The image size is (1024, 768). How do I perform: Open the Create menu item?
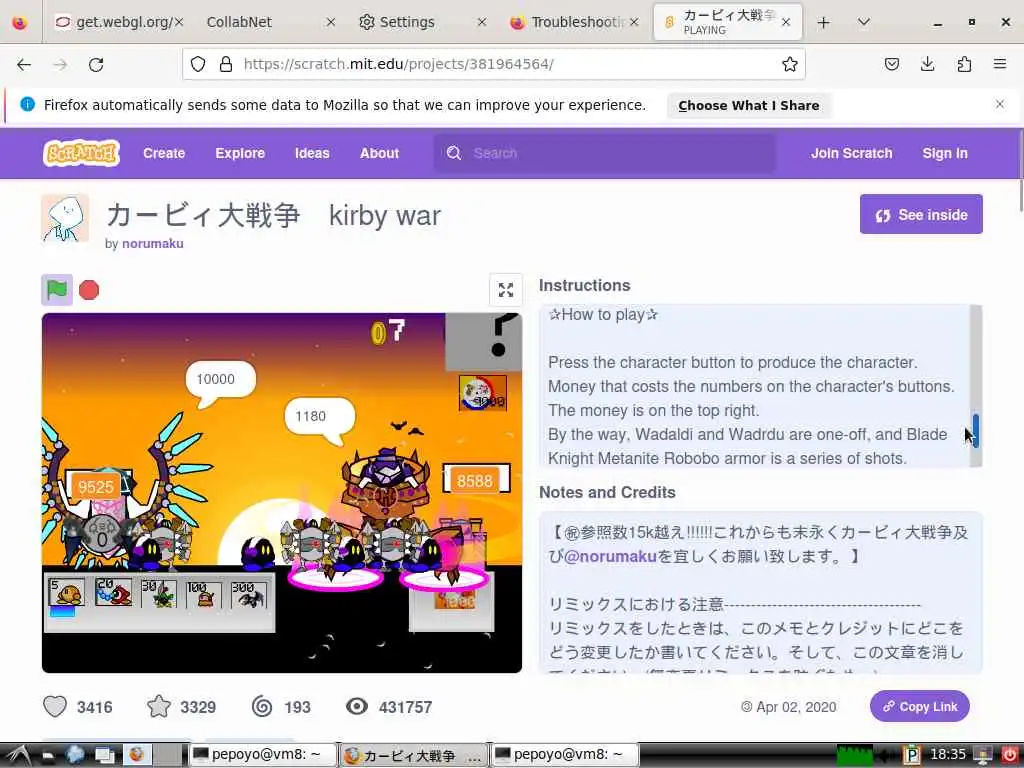click(x=164, y=153)
